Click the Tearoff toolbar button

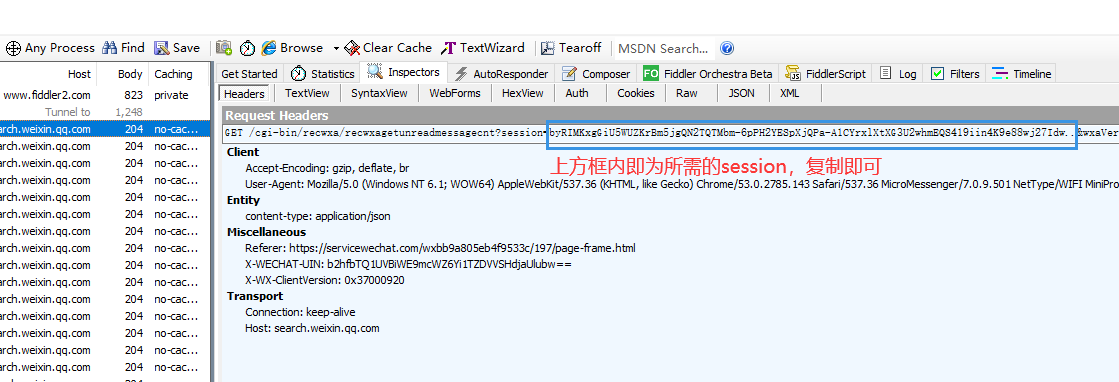(x=571, y=48)
